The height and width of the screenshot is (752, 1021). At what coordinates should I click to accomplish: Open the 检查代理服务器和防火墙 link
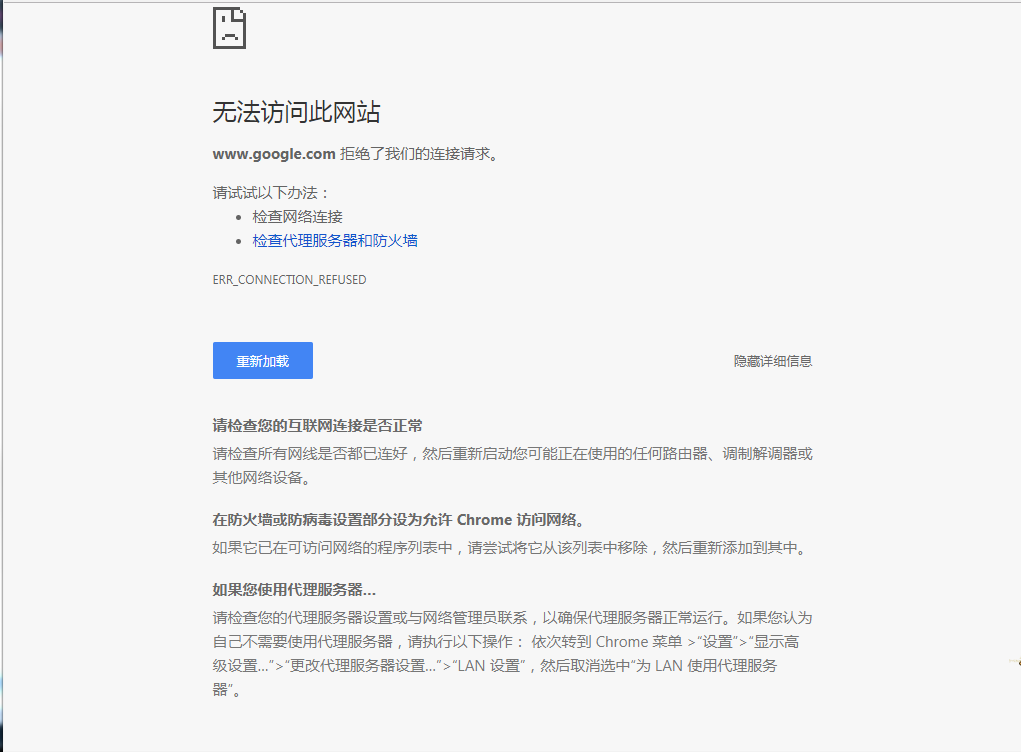pos(335,241)
